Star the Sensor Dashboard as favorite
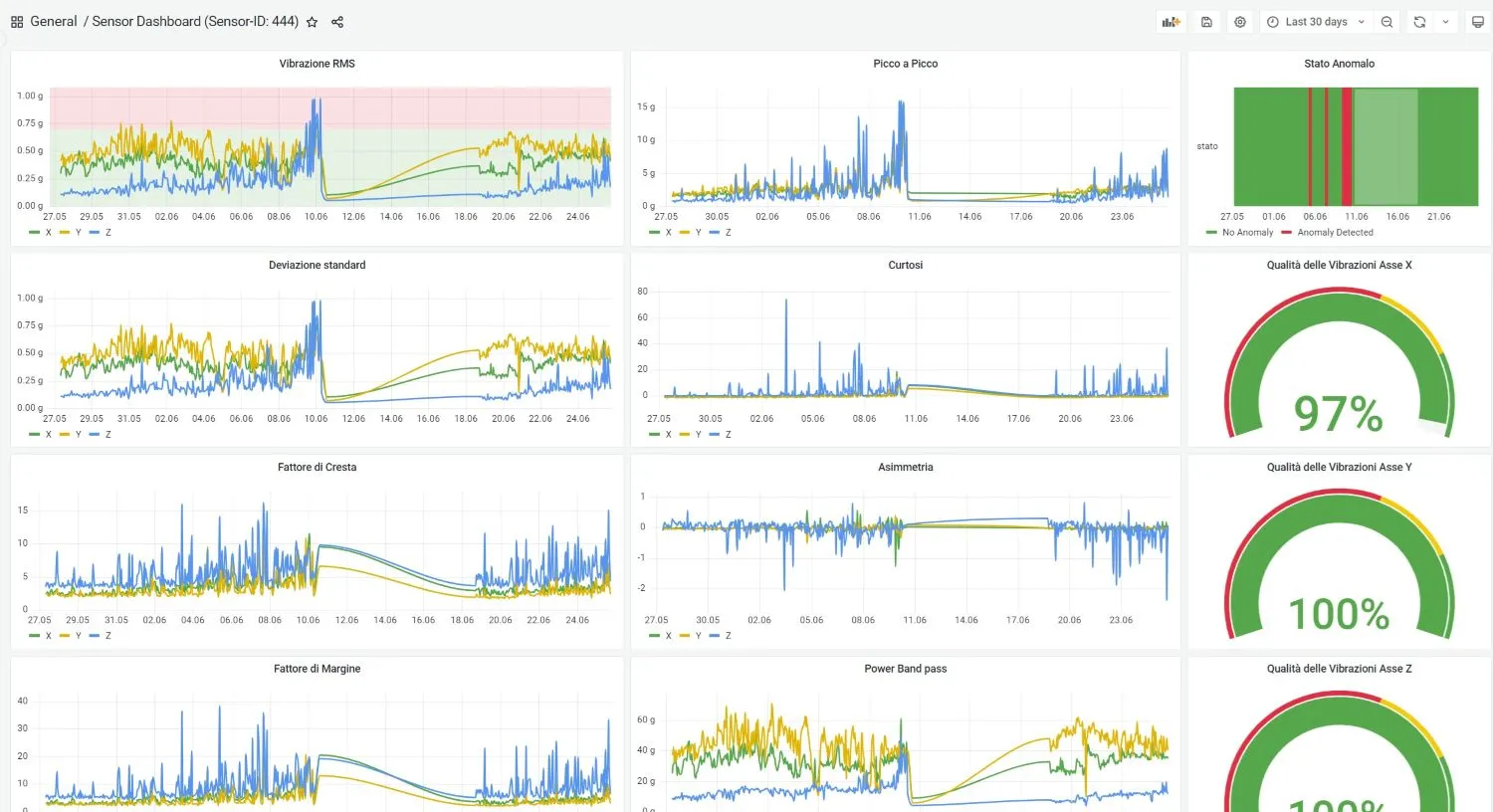The width and height of the screenshot is (1493, 812). tap(313, 22)
